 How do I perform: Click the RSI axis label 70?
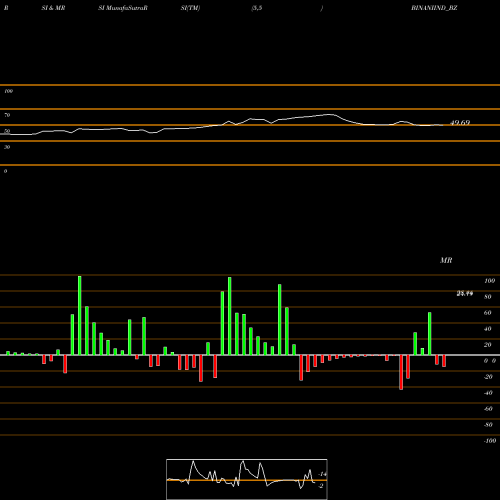[x=7, y=115]
